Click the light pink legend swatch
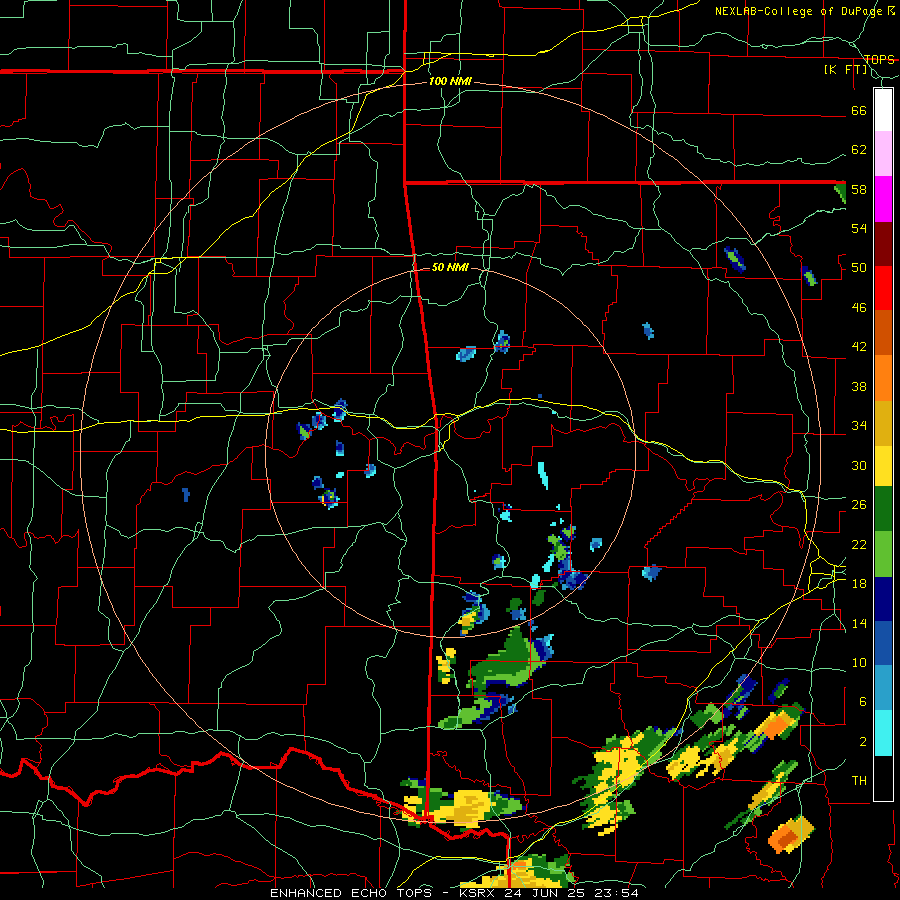 883,153
